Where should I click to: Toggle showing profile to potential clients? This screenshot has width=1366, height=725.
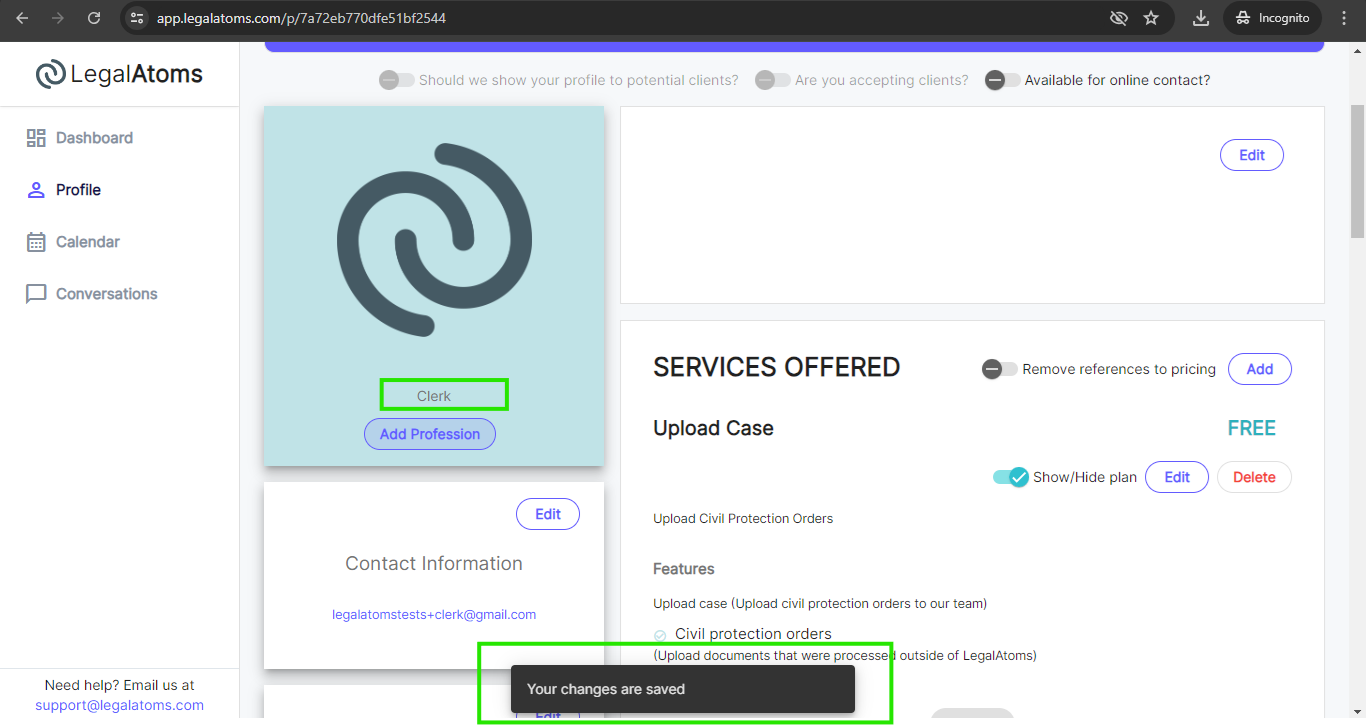[396, 80]
